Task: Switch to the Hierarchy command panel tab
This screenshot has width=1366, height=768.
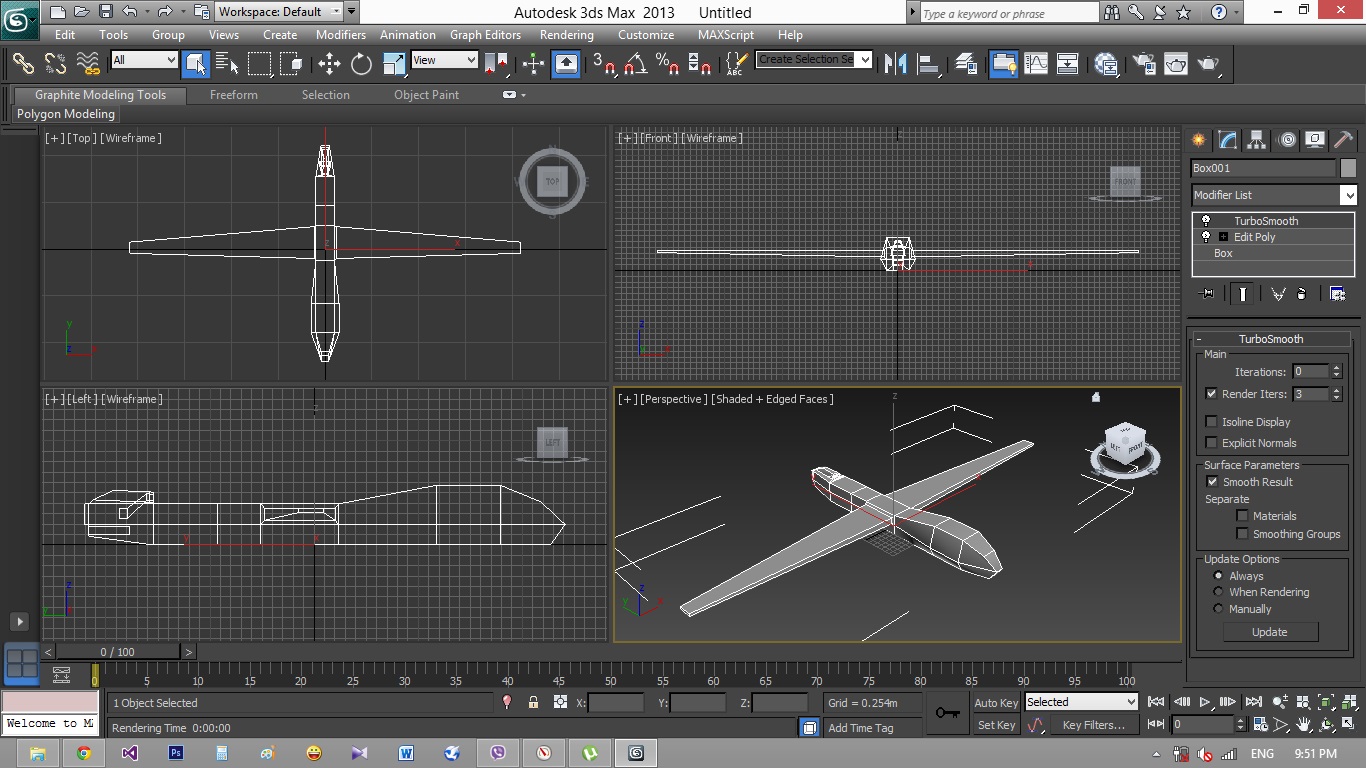Action: [x=1257, y=140]
